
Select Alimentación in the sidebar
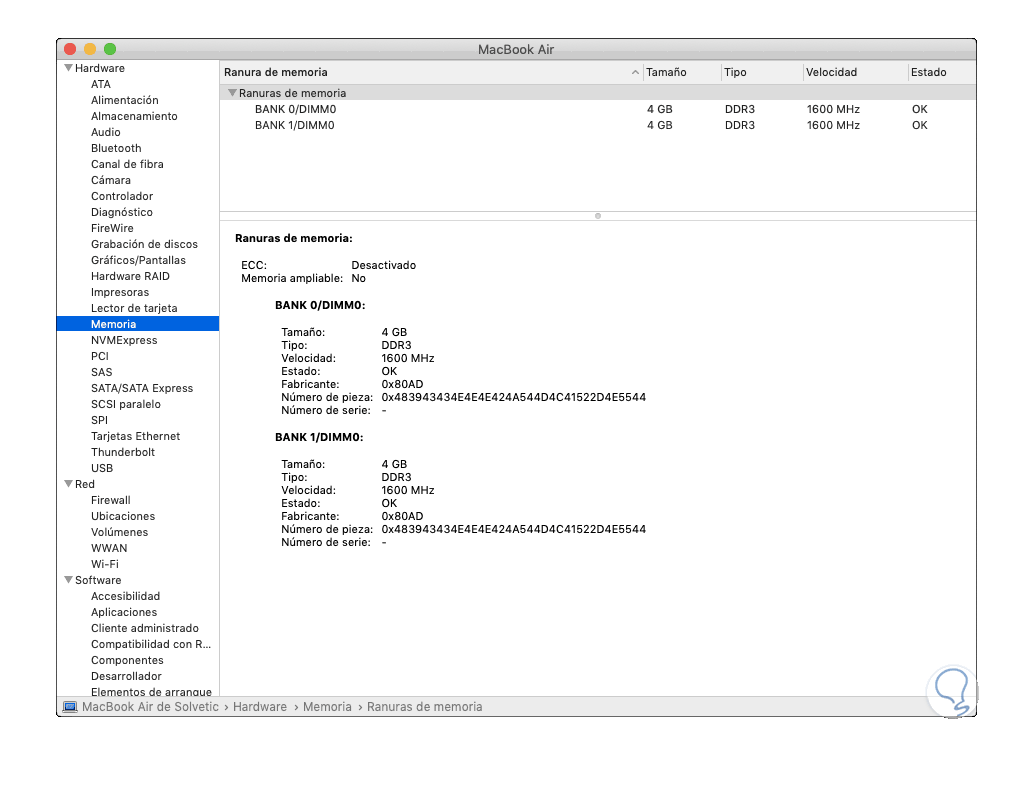(x=125, y=100)
